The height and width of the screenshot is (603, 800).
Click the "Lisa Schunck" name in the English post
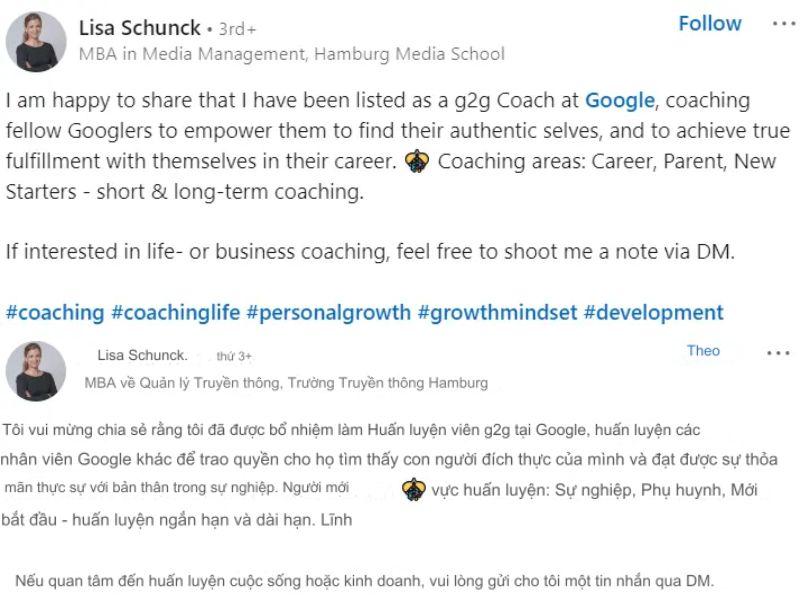(x=139, y=28)
